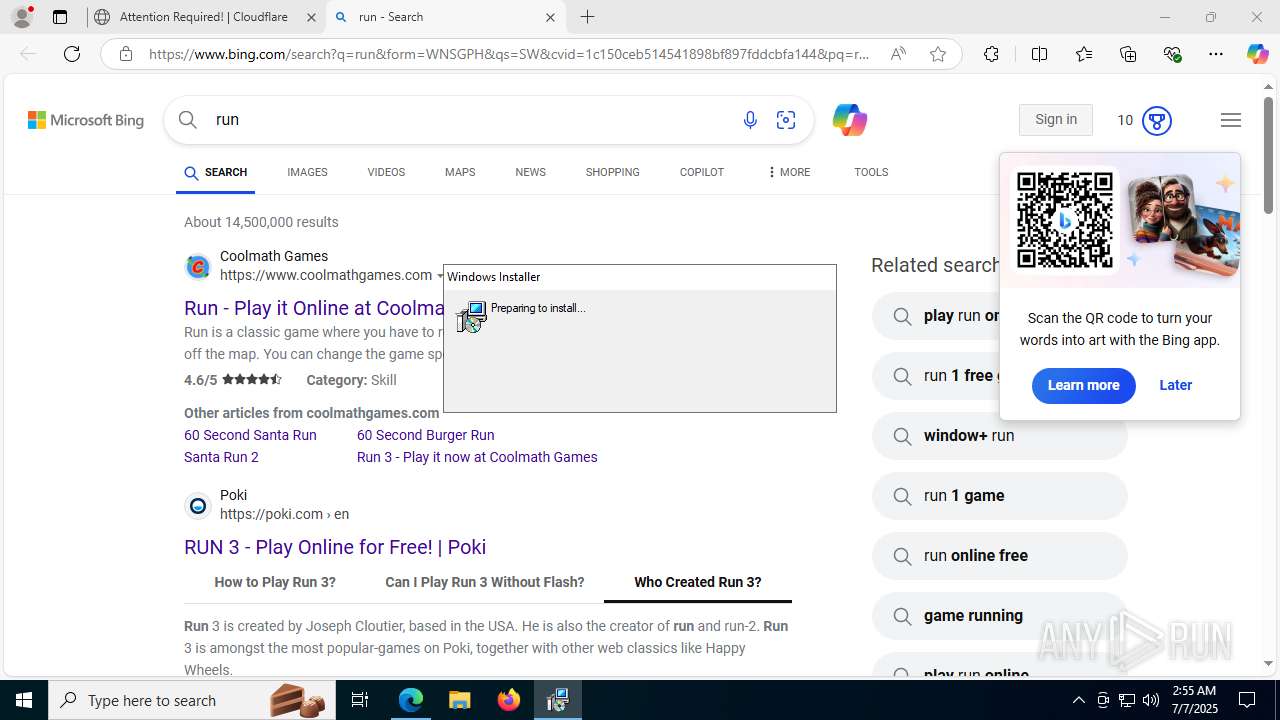Go to Microsoft Bing home logo
The image size is (1280, 720).
86,120
